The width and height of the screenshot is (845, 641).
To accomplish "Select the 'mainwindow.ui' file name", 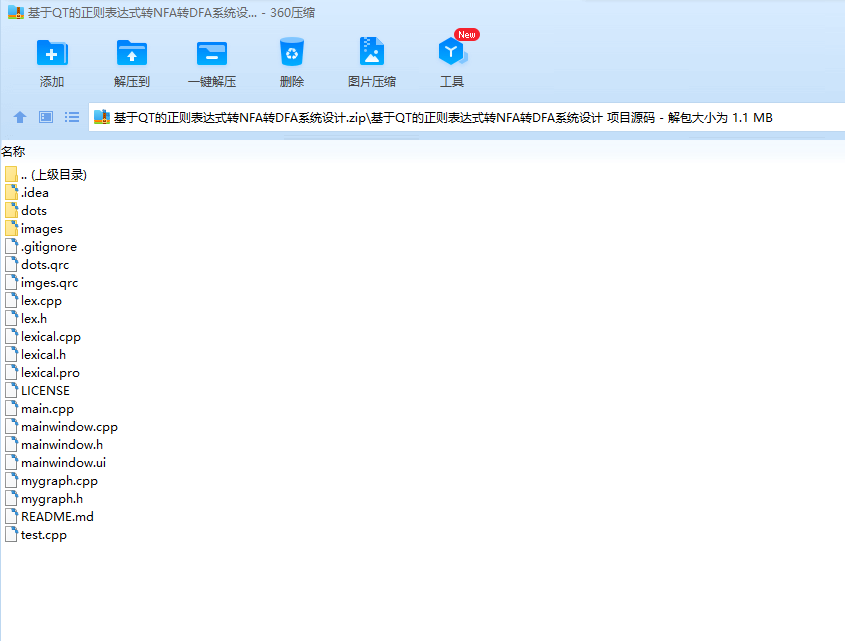I will 64,463.
